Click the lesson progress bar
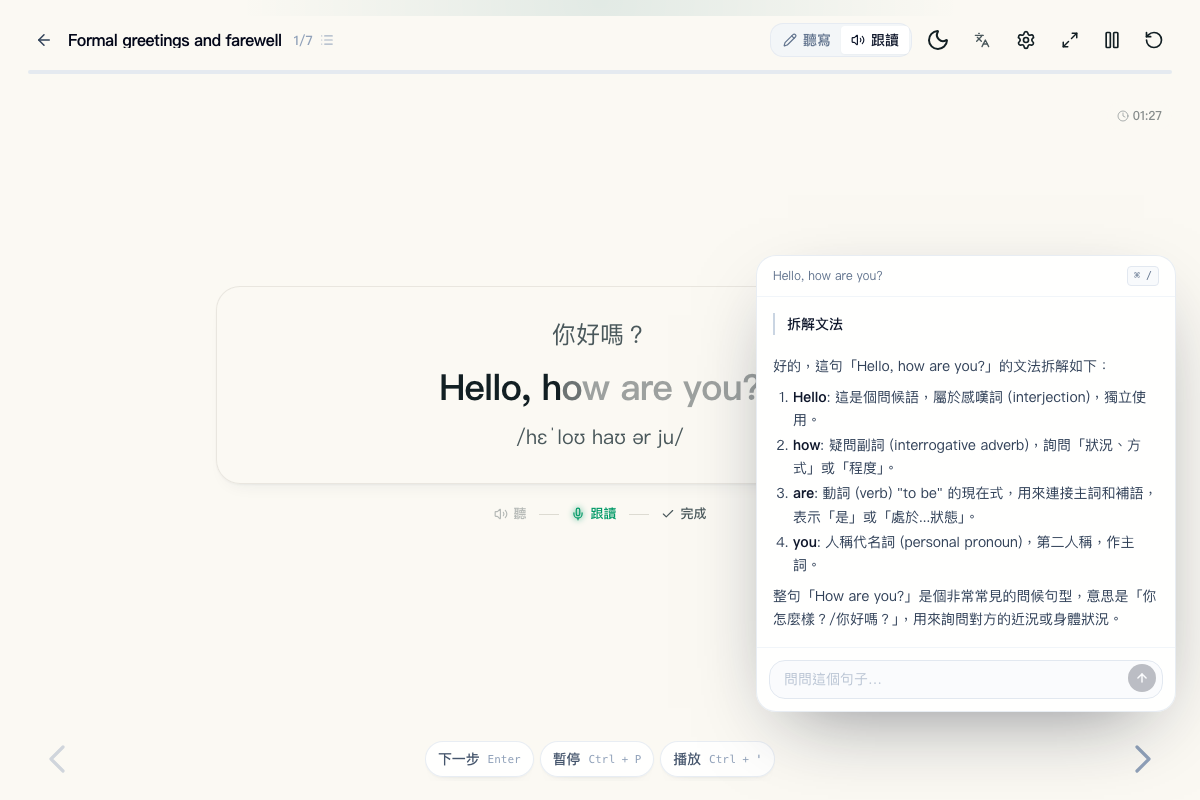 point(600,72)
